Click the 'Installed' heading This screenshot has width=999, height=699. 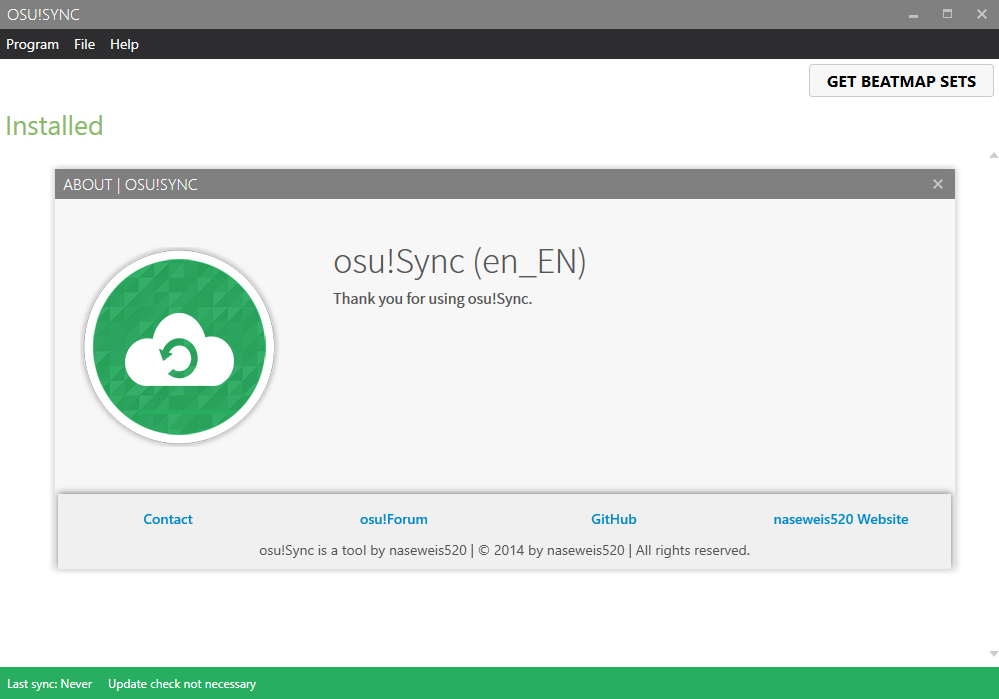54,126
